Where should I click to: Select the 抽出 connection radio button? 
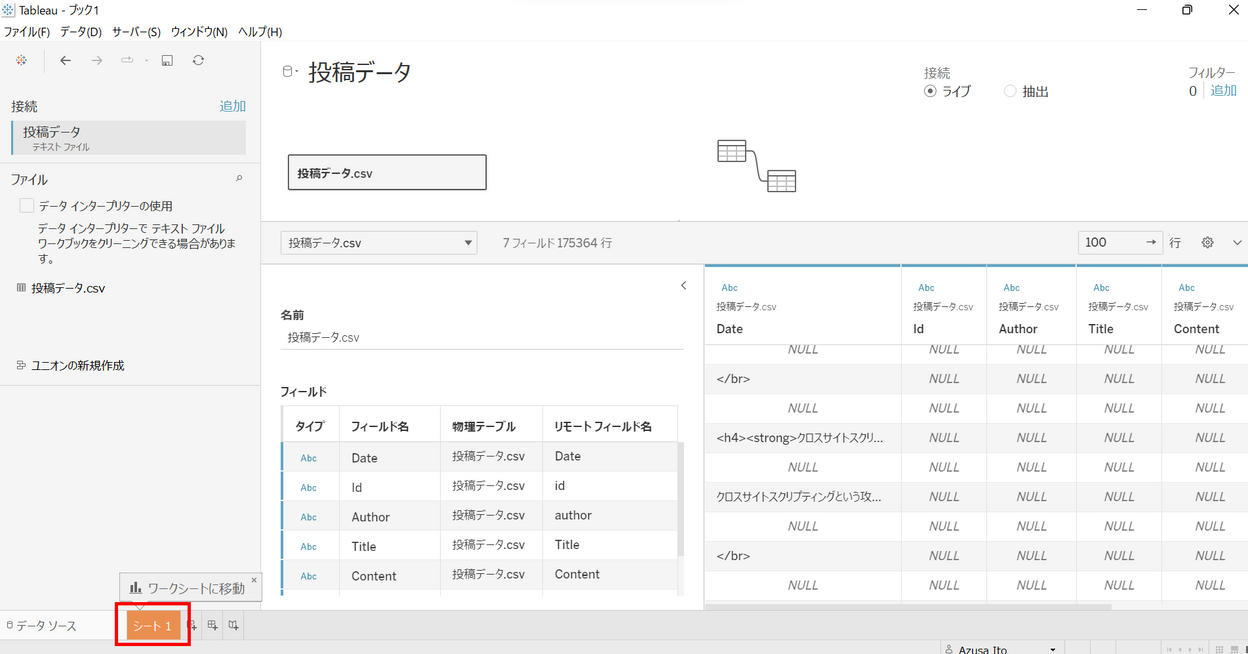pyautogui.click(x=1010, y=91)
